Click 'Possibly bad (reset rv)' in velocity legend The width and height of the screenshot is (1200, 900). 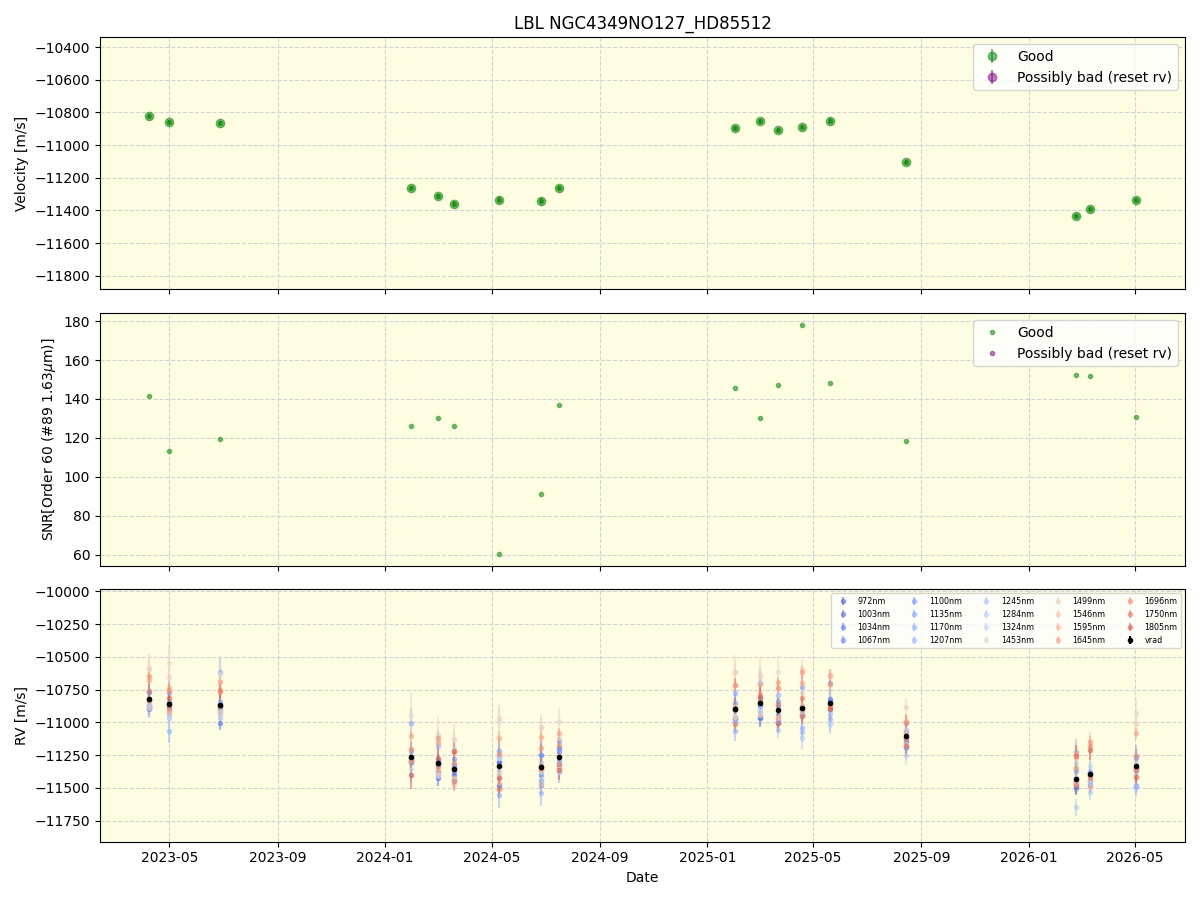pos(1094,77)
